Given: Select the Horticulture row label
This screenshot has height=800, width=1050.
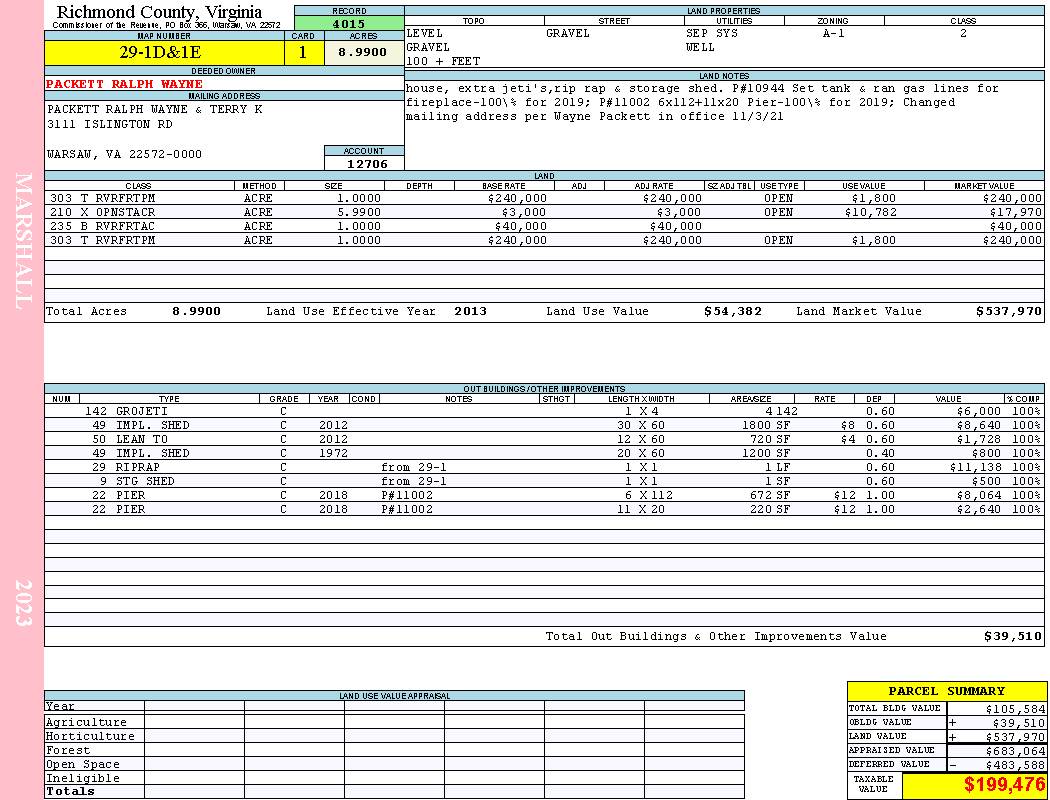Looking at the screenshot, I should tap(90, 736).
